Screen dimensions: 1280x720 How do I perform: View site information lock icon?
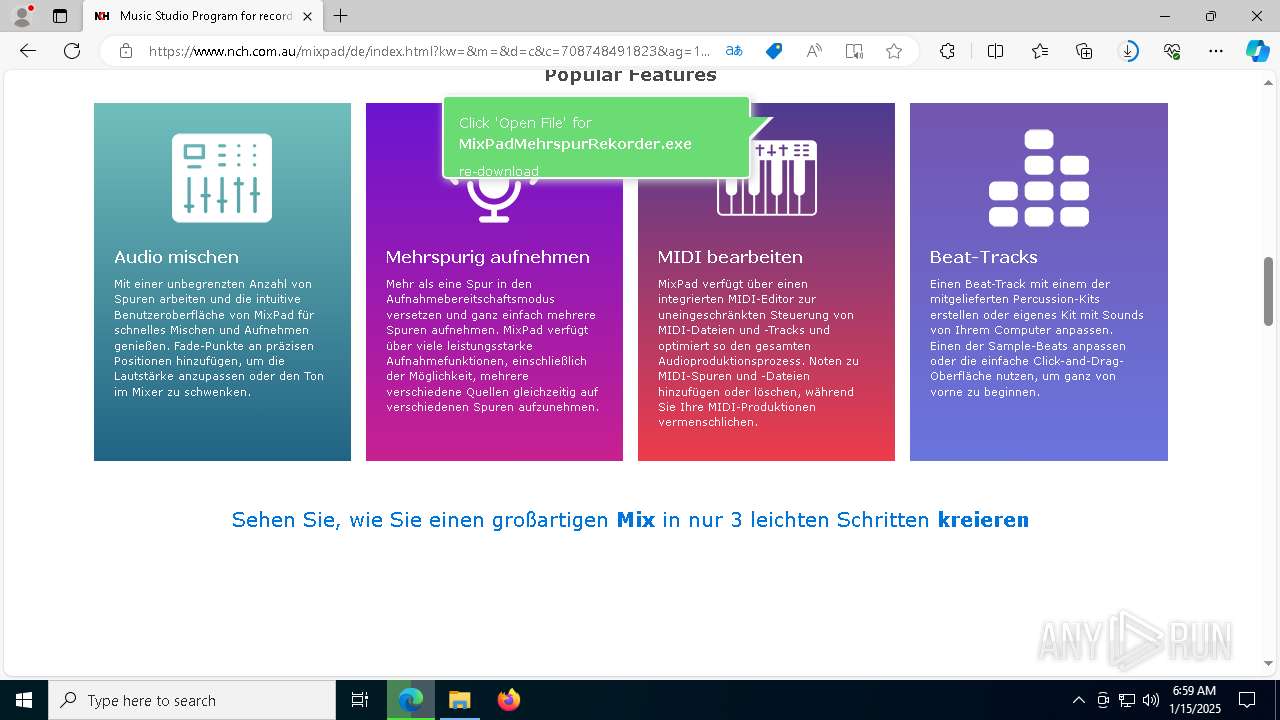pyautogui.click(x=126, y=51)
